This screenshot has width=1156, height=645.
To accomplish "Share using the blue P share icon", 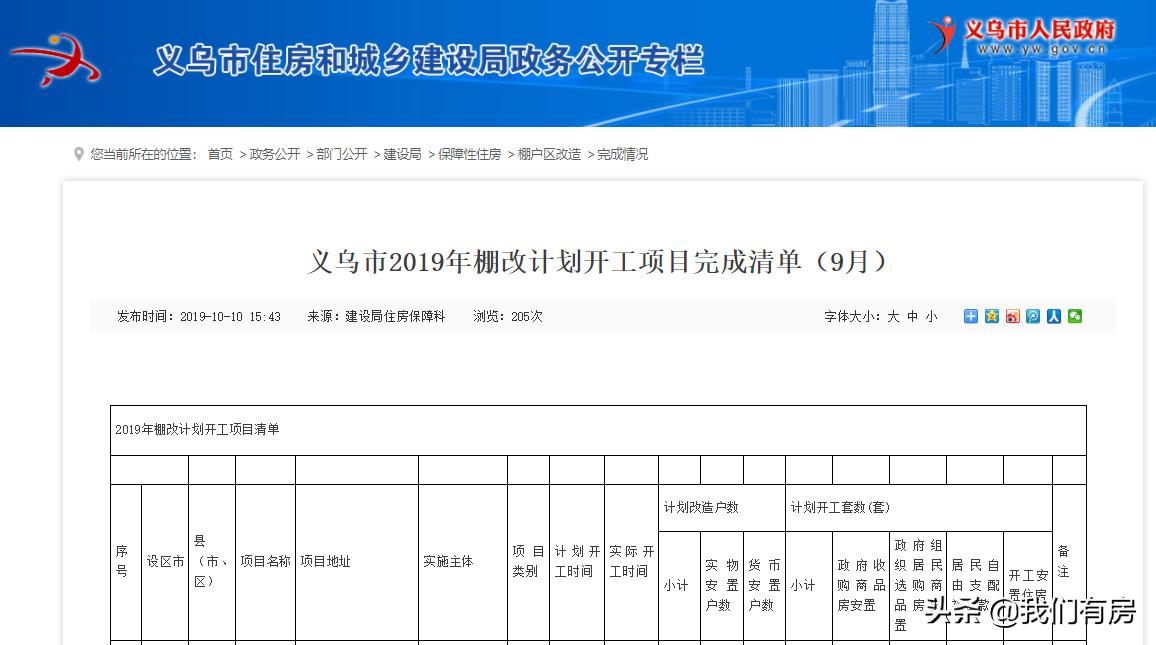I will pyautogui.click(x=1032, y=316).
